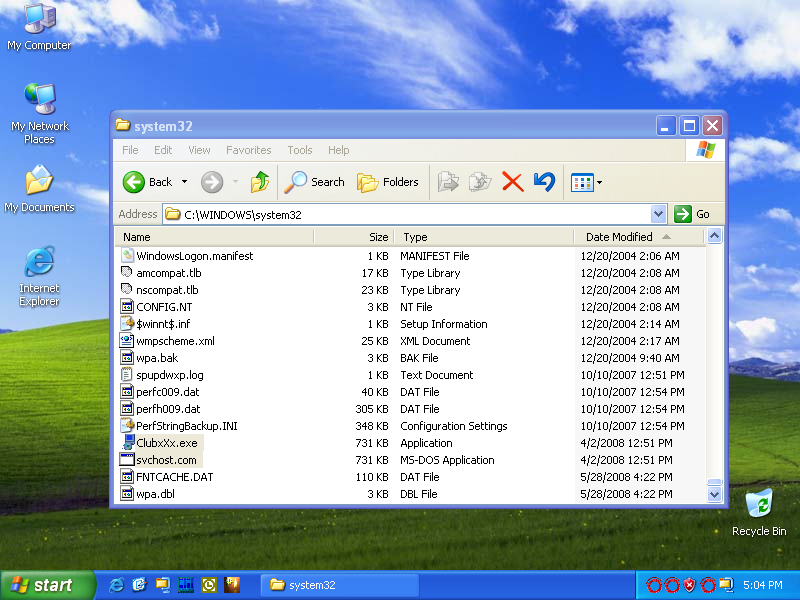Click the taskbar clock showing 5:04 PM
The width and height of the screenshot is (800, 600).
[762, 585]
